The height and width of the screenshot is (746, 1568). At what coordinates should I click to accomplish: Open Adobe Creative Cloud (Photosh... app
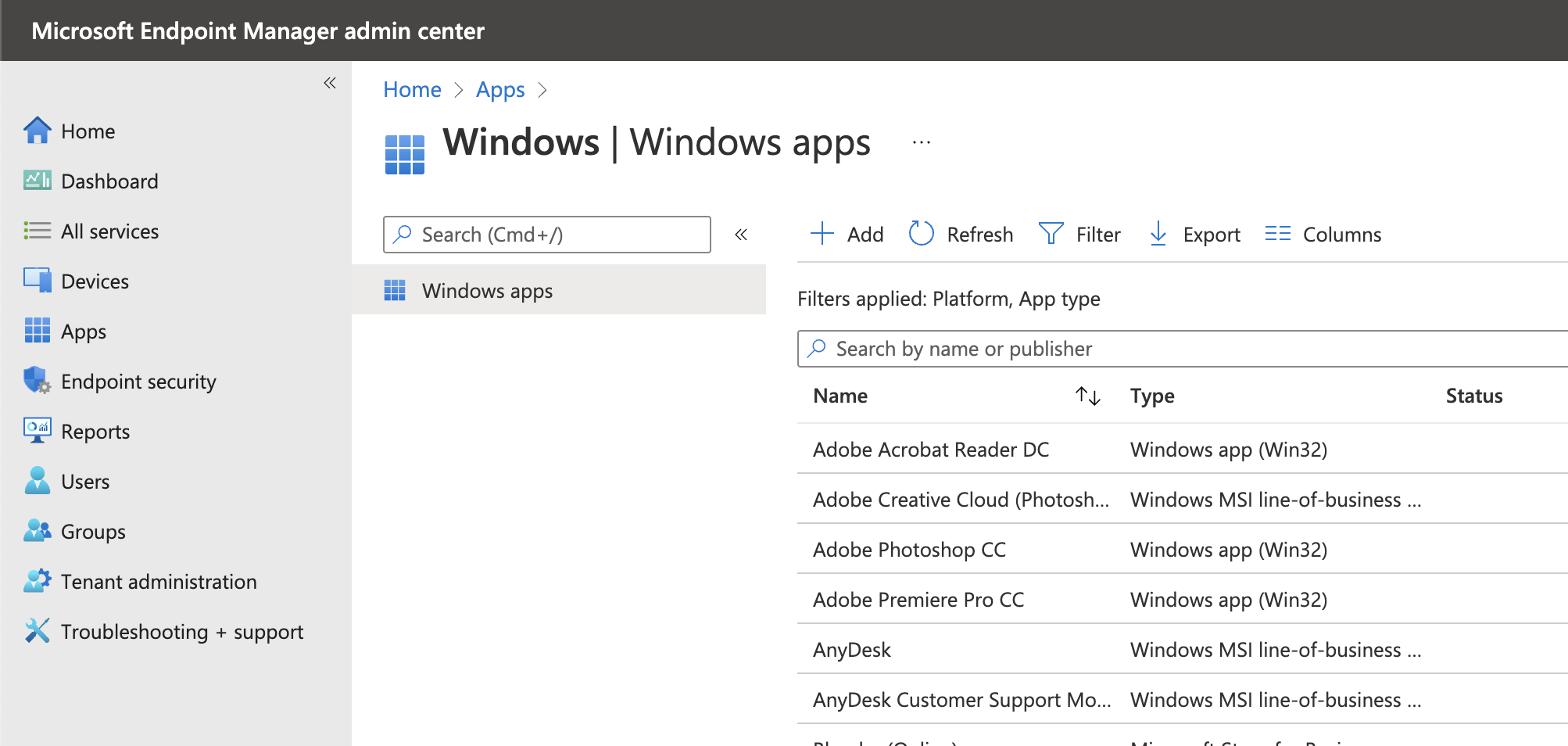coord(961,500)
